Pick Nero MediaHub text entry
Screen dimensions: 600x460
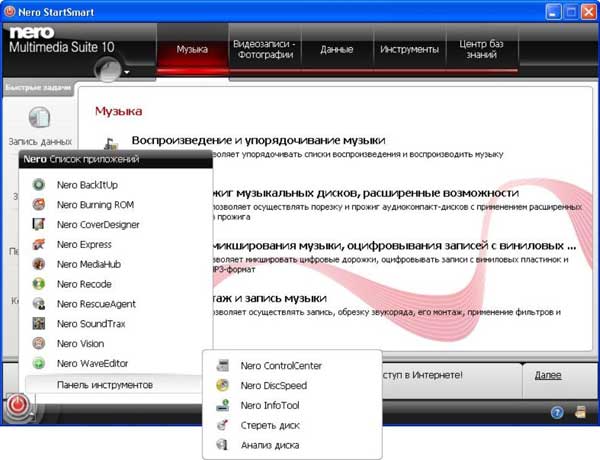click(x=89, y=264)
